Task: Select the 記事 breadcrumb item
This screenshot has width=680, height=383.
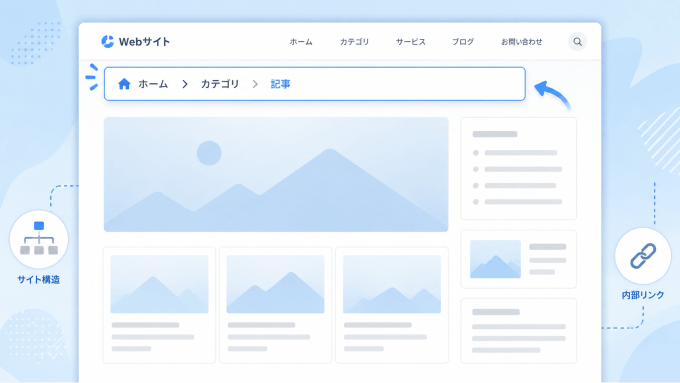Action: (x=280, y=84)
